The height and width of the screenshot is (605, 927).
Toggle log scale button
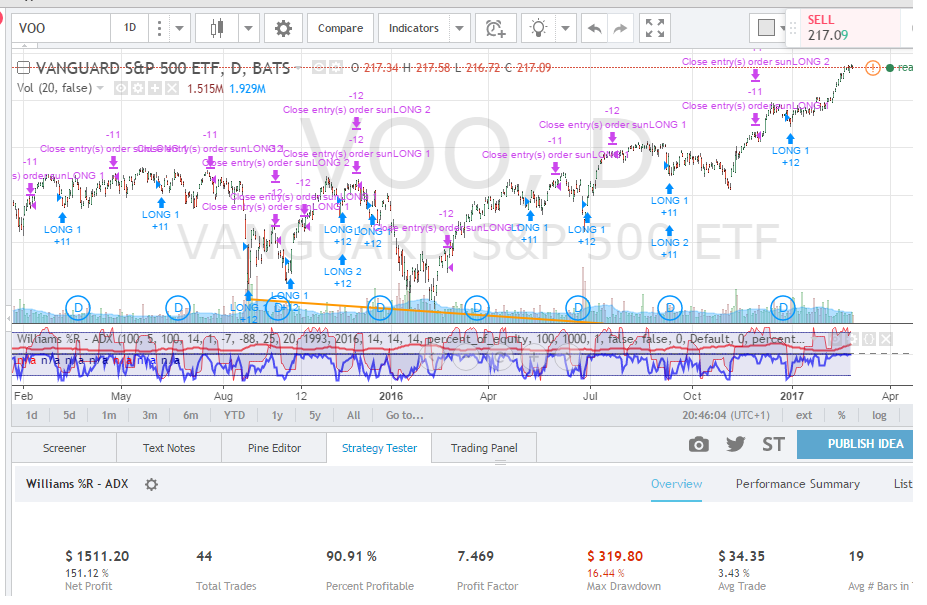pyautogui.click(x=879, y=415)
